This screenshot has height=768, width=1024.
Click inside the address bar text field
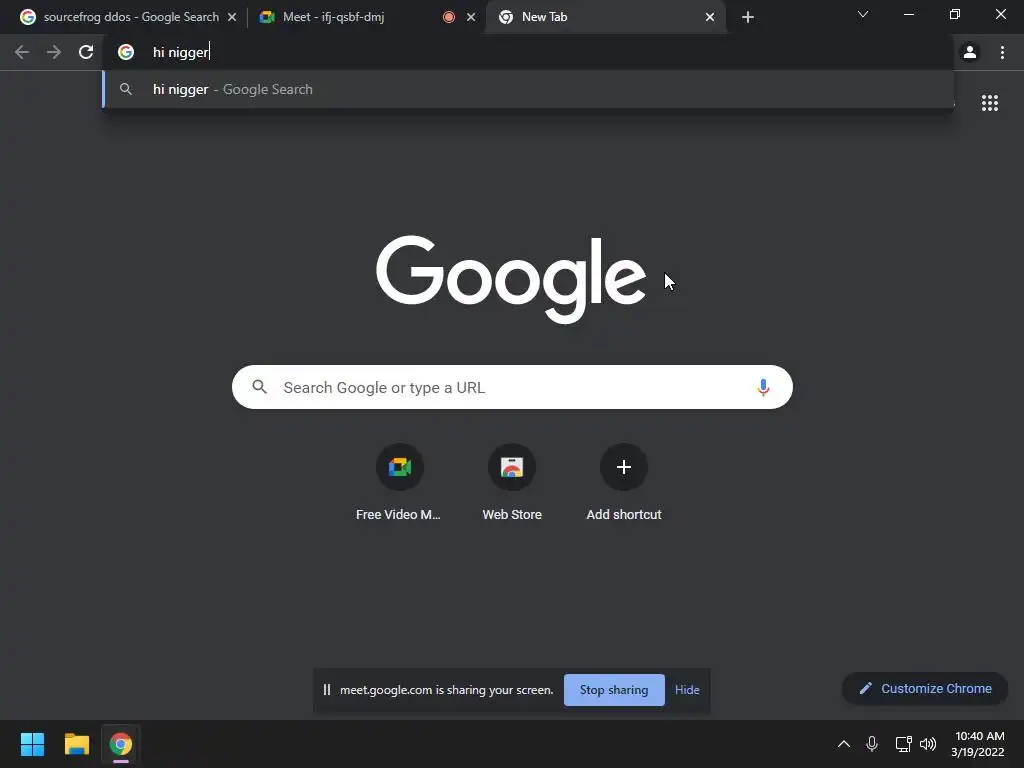(528, 52)
